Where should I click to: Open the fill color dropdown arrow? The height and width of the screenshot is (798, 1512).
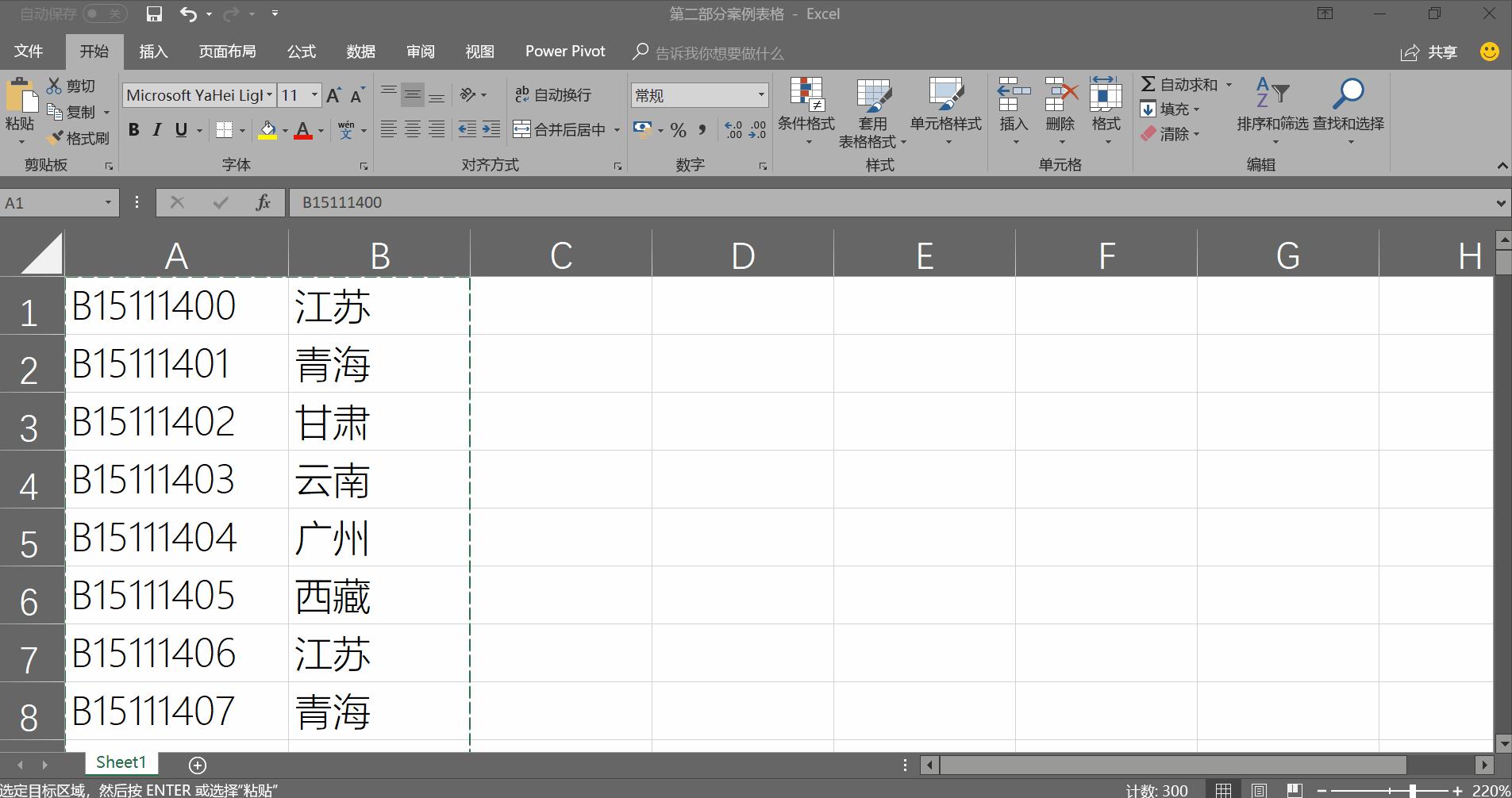click(x=284, y=130)
